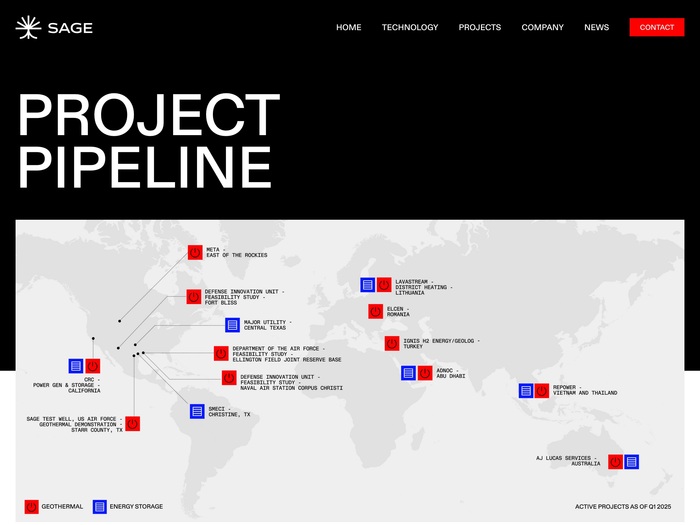Click the Naval Air Station Corpus Christi label

click(292, 383)
